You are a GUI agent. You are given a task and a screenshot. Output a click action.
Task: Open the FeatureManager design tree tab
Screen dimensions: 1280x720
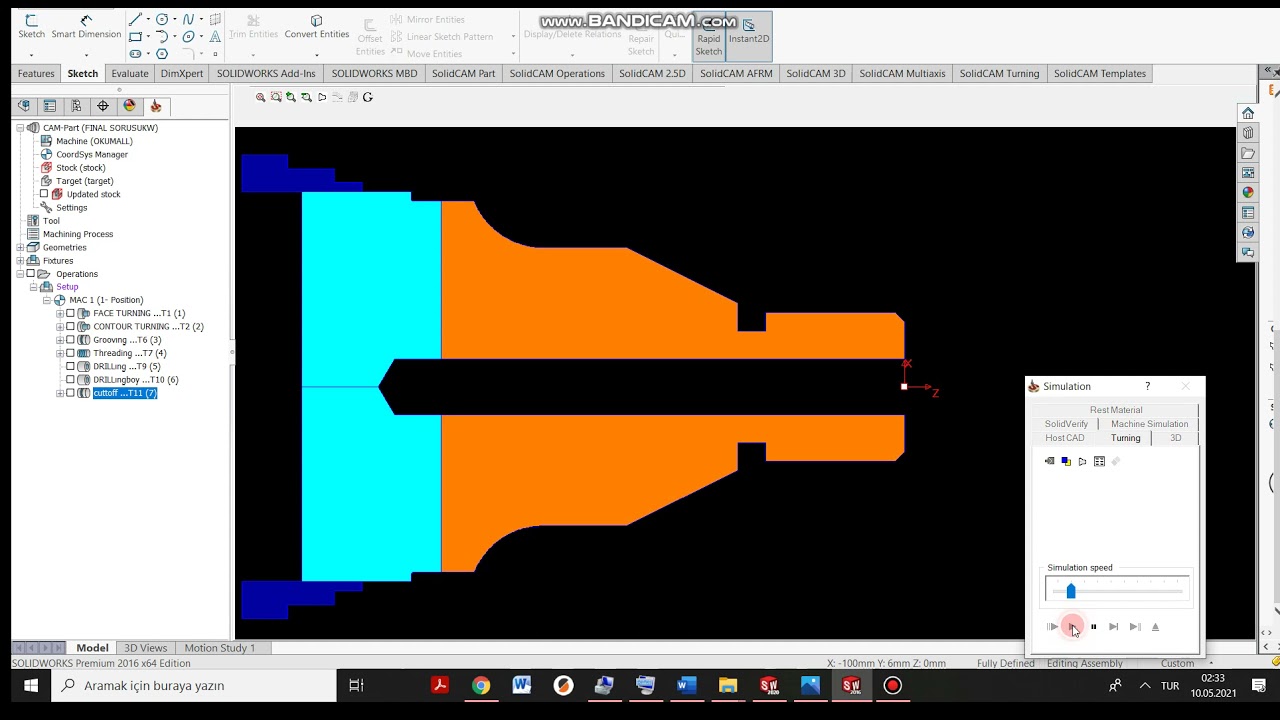tap(24, 106)
